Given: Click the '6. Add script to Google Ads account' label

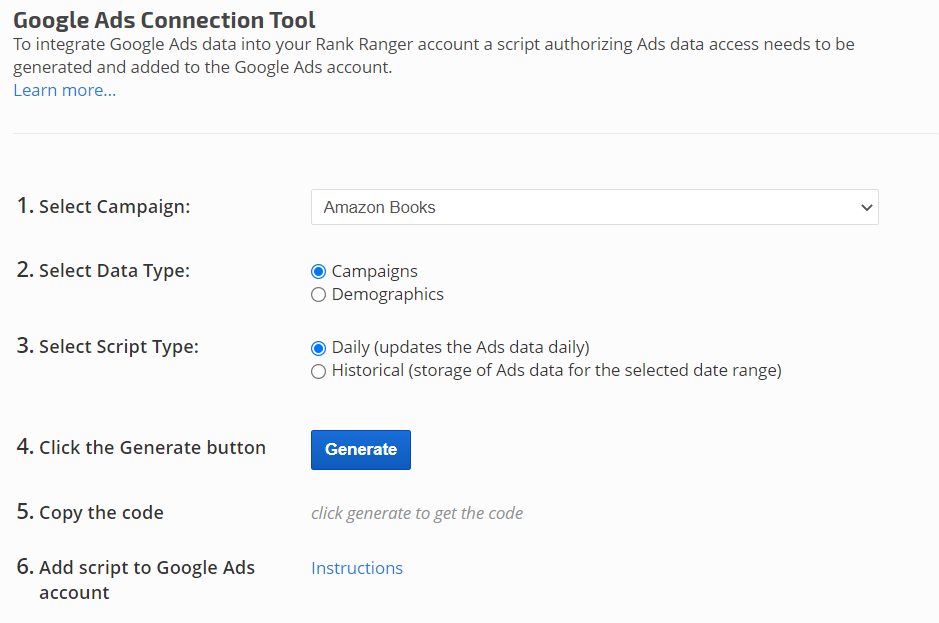Looking at the screenshot, I should pos(135,579).
